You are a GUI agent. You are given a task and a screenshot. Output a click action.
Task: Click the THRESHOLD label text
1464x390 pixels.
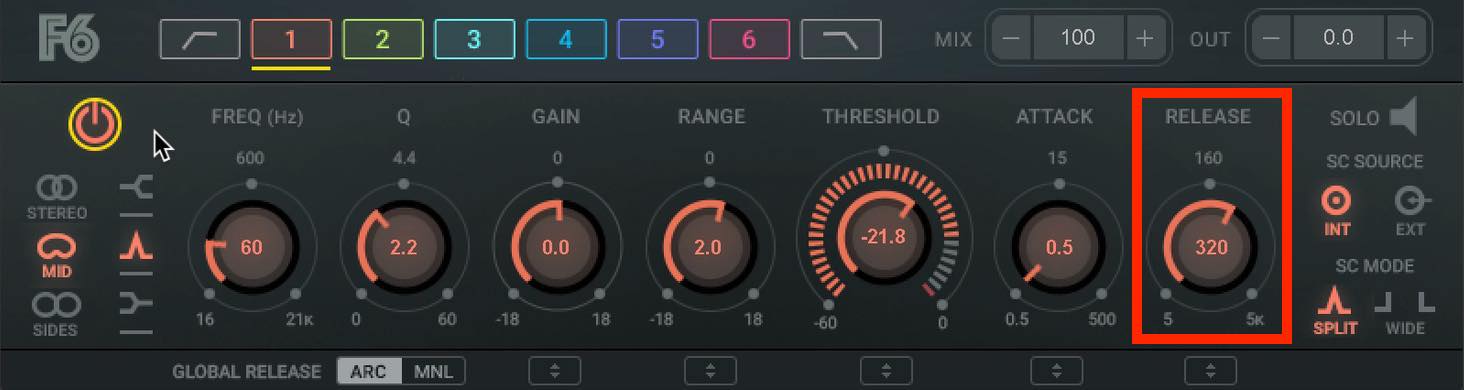tap(881, 117)
